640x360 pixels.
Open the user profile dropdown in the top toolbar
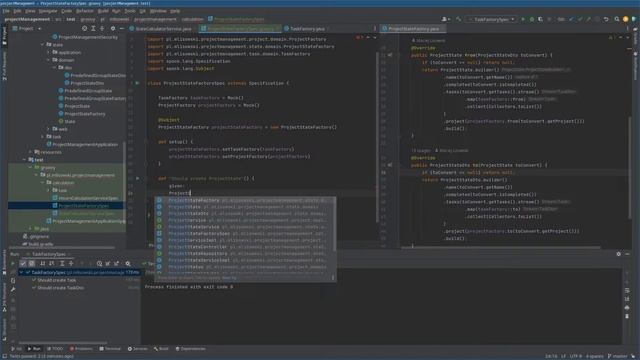pyautogui.click(x=446, y=19)
